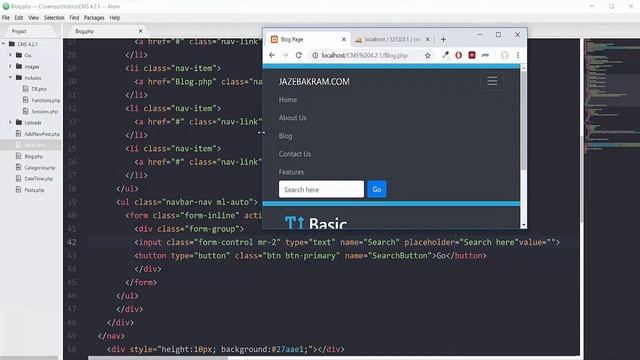Screen dimensions: 640x360
Task: Close the Blog Page browser tab
Action: 344,40
